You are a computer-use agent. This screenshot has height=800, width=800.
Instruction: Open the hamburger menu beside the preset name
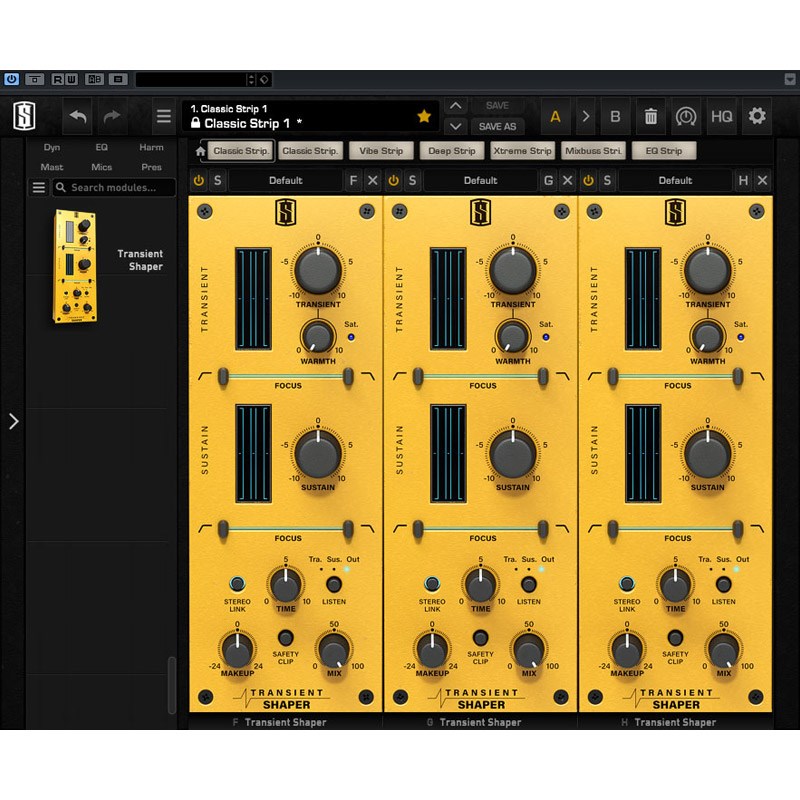point(163,116)
